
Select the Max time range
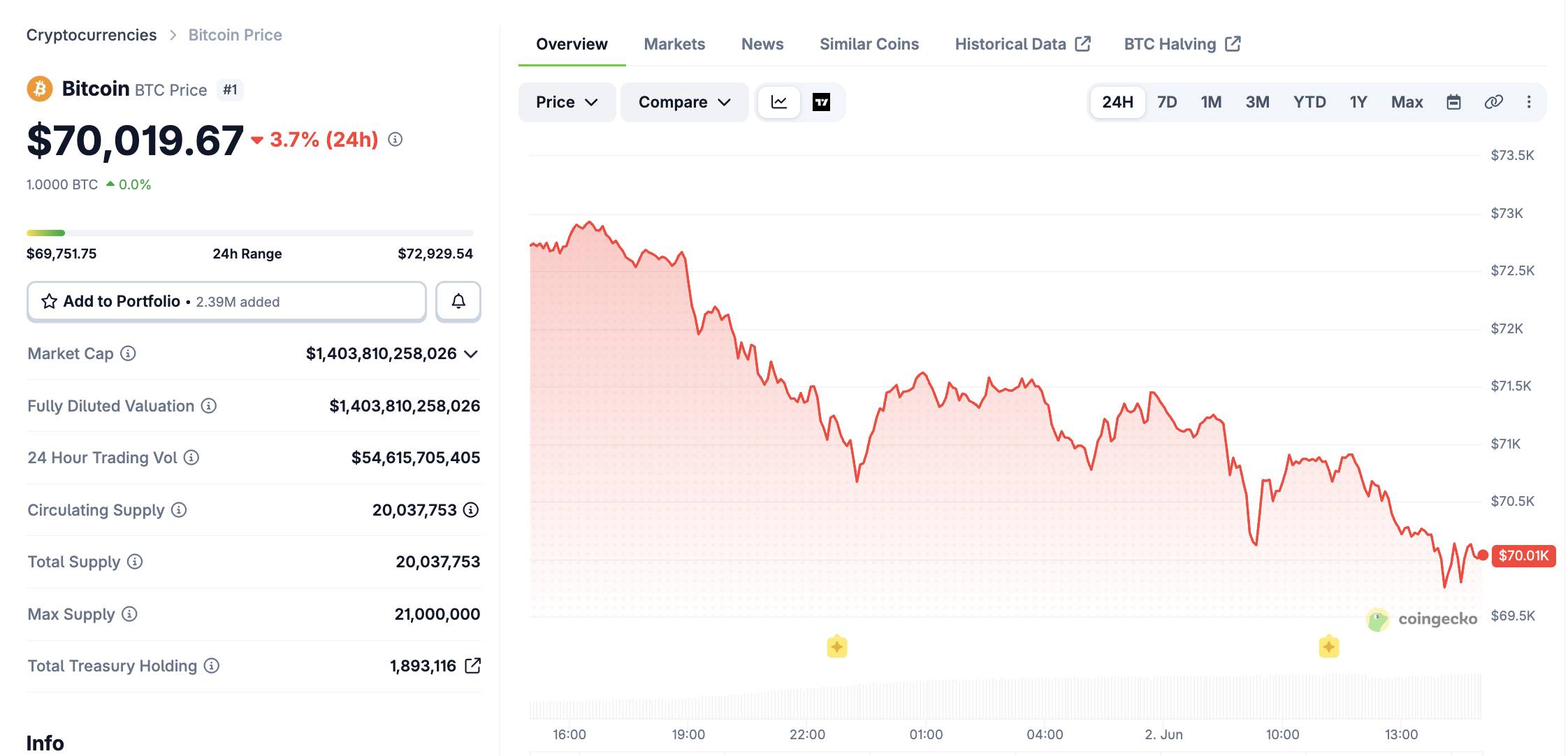coord(1407,102)
